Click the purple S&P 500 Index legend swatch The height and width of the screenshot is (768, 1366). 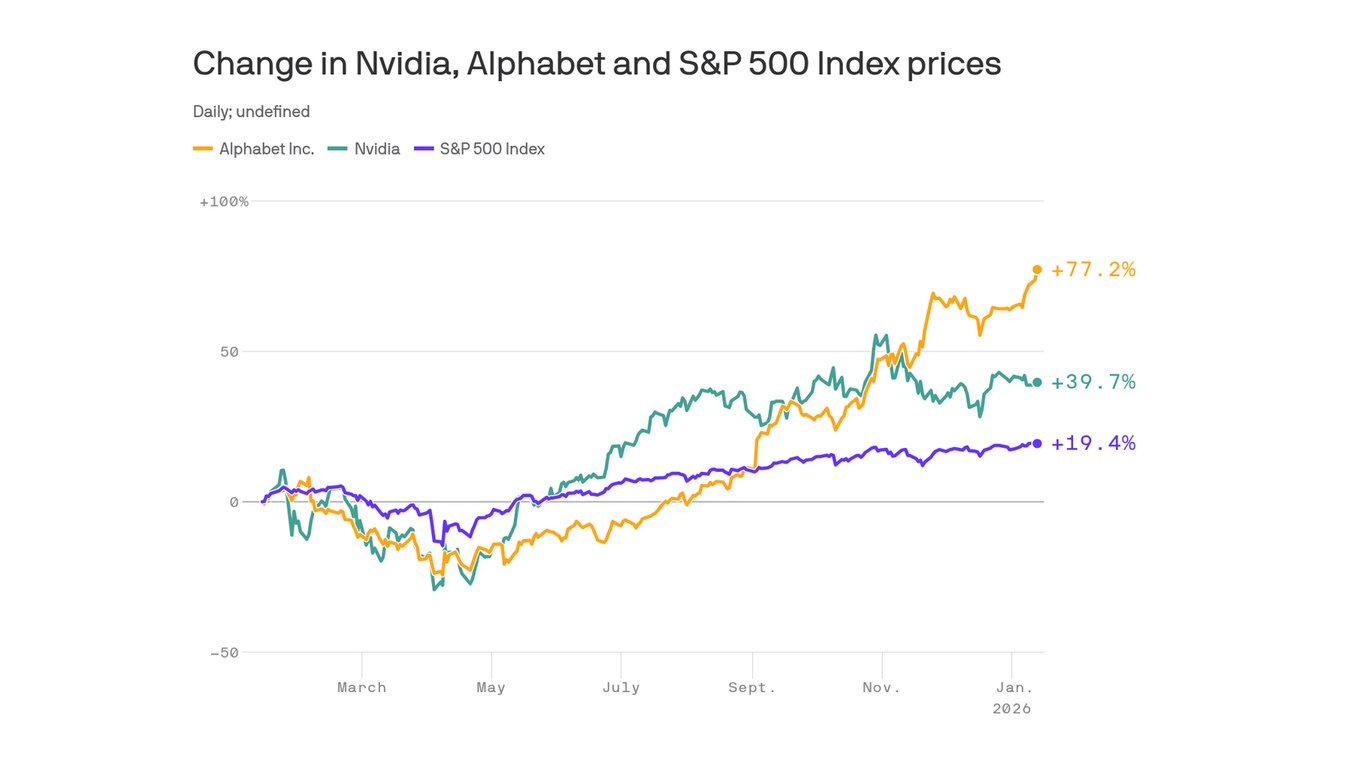pyautogui.click(x=423, y=149)
